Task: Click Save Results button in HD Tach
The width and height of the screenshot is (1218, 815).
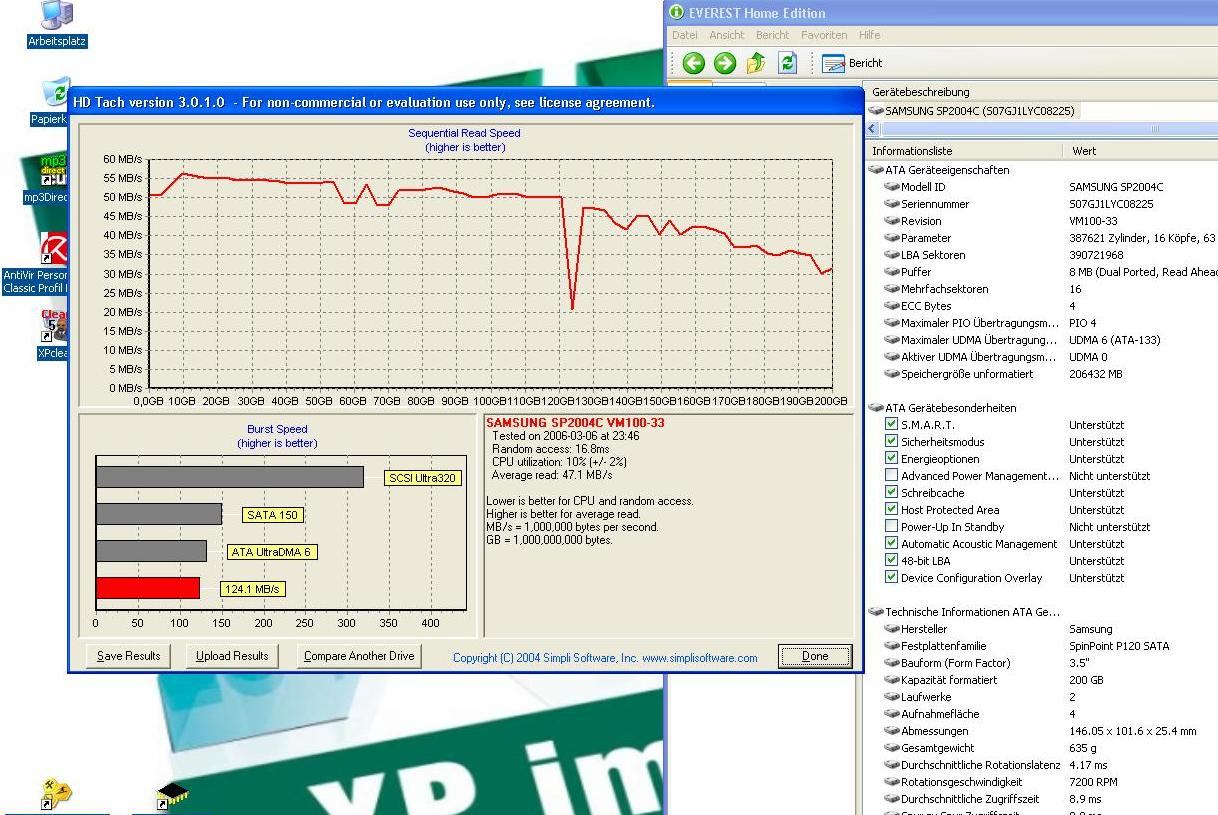Action: click(128, 656)
